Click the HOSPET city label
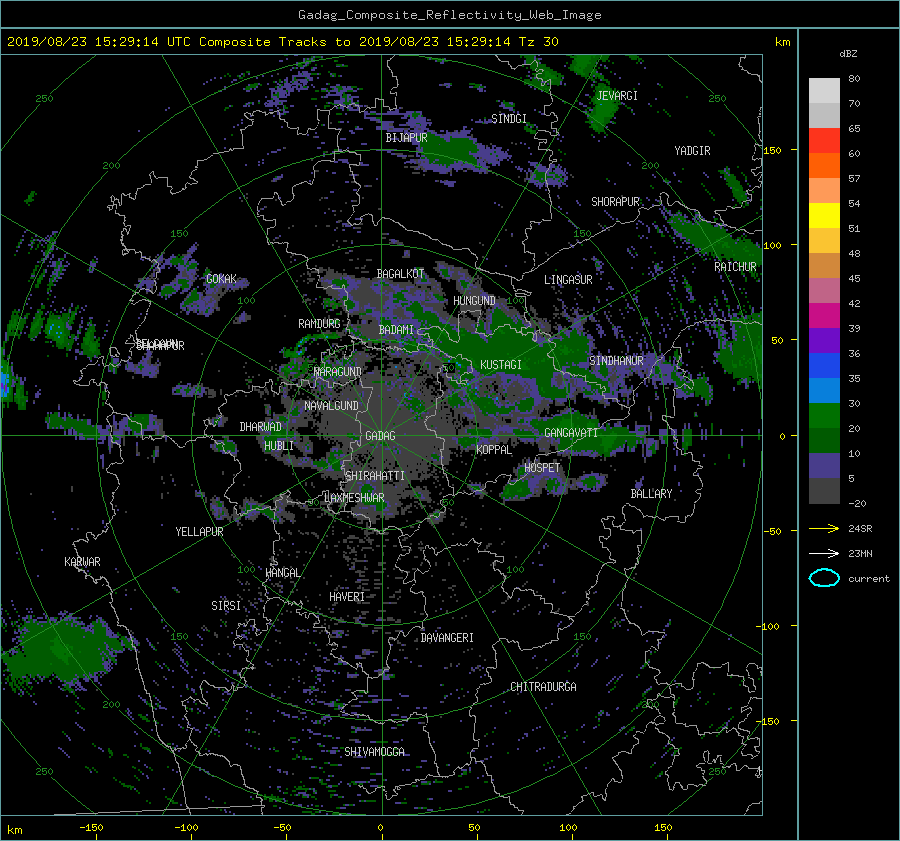This screenshot has height=841, width=900. pos(542,468)
